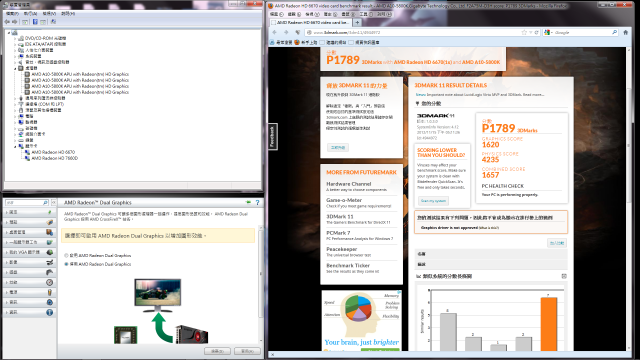Select AMD Radeon HD 6670 in device tree
Viewport: 640px width, 360px height.
click(53, 152)
